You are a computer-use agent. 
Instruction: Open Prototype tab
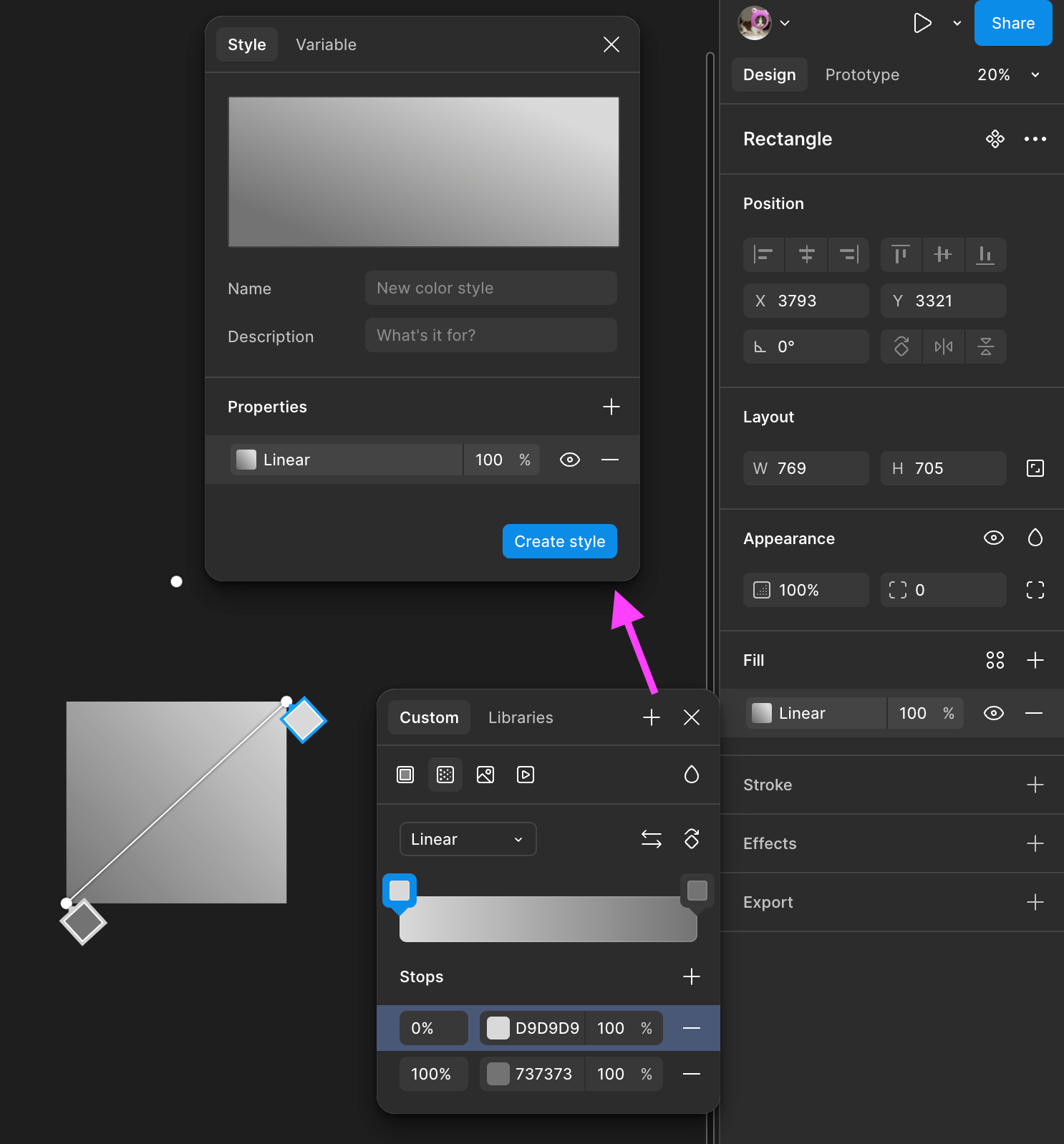[863, 74]
